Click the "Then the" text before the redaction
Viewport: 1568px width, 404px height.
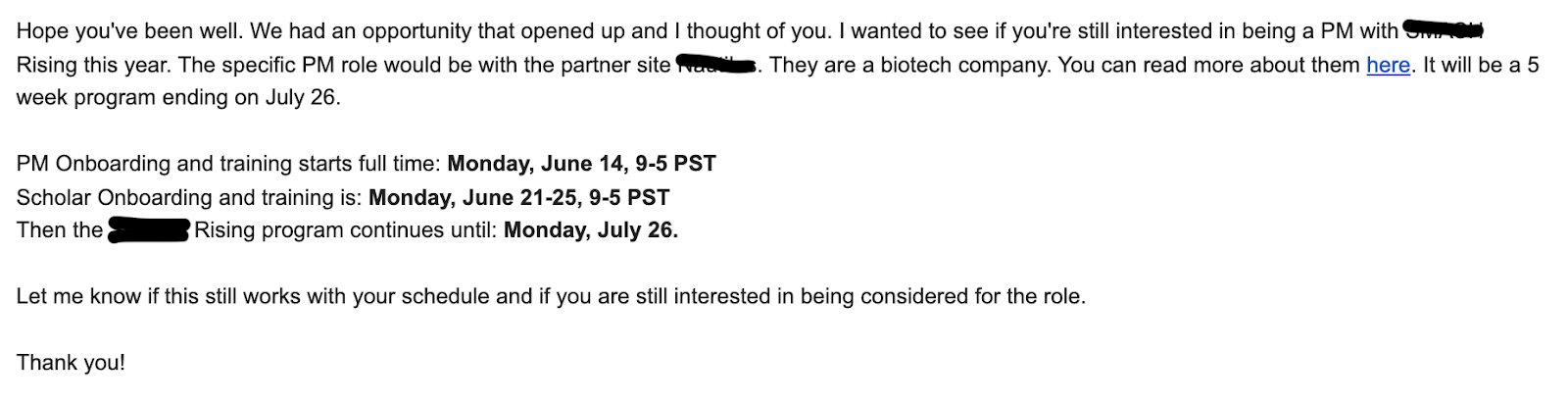pyautogui.click(x=59, y=230)
